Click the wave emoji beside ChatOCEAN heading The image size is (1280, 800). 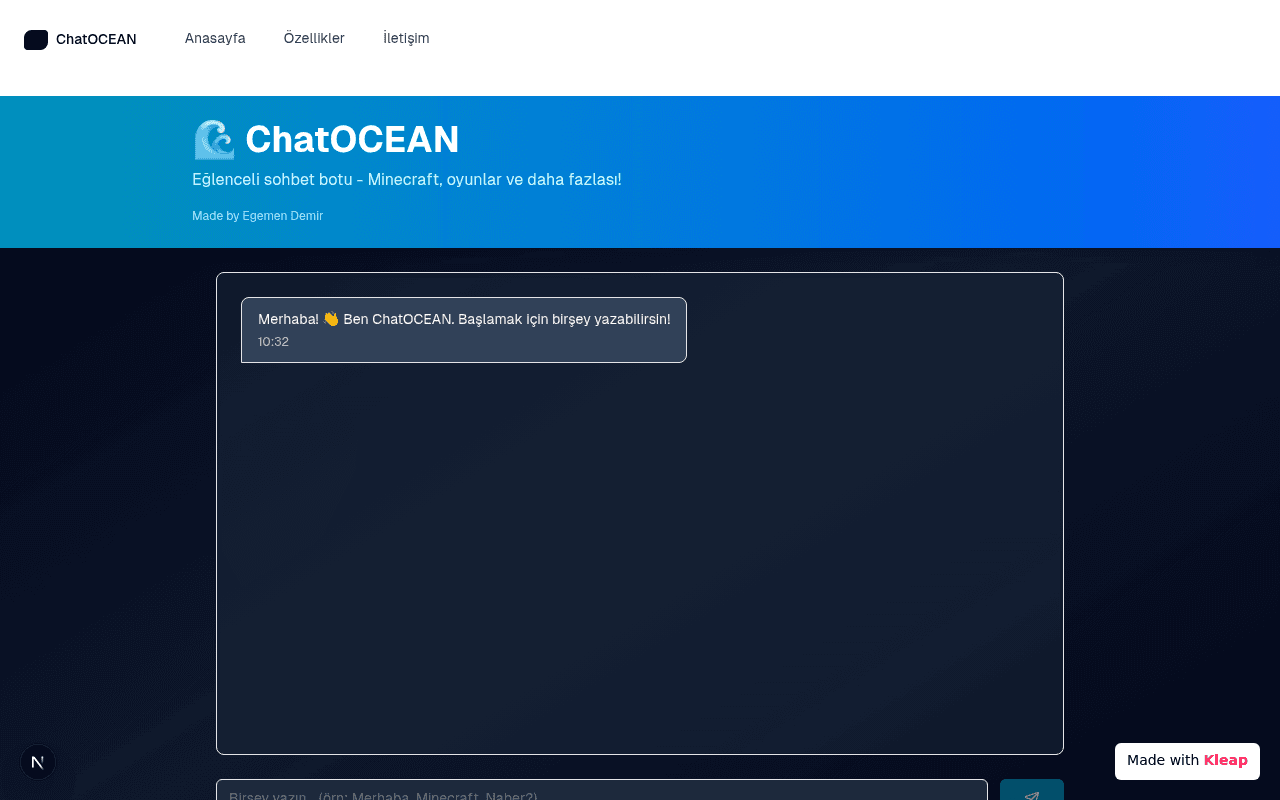pyautogui.click(x=213, y=140)
